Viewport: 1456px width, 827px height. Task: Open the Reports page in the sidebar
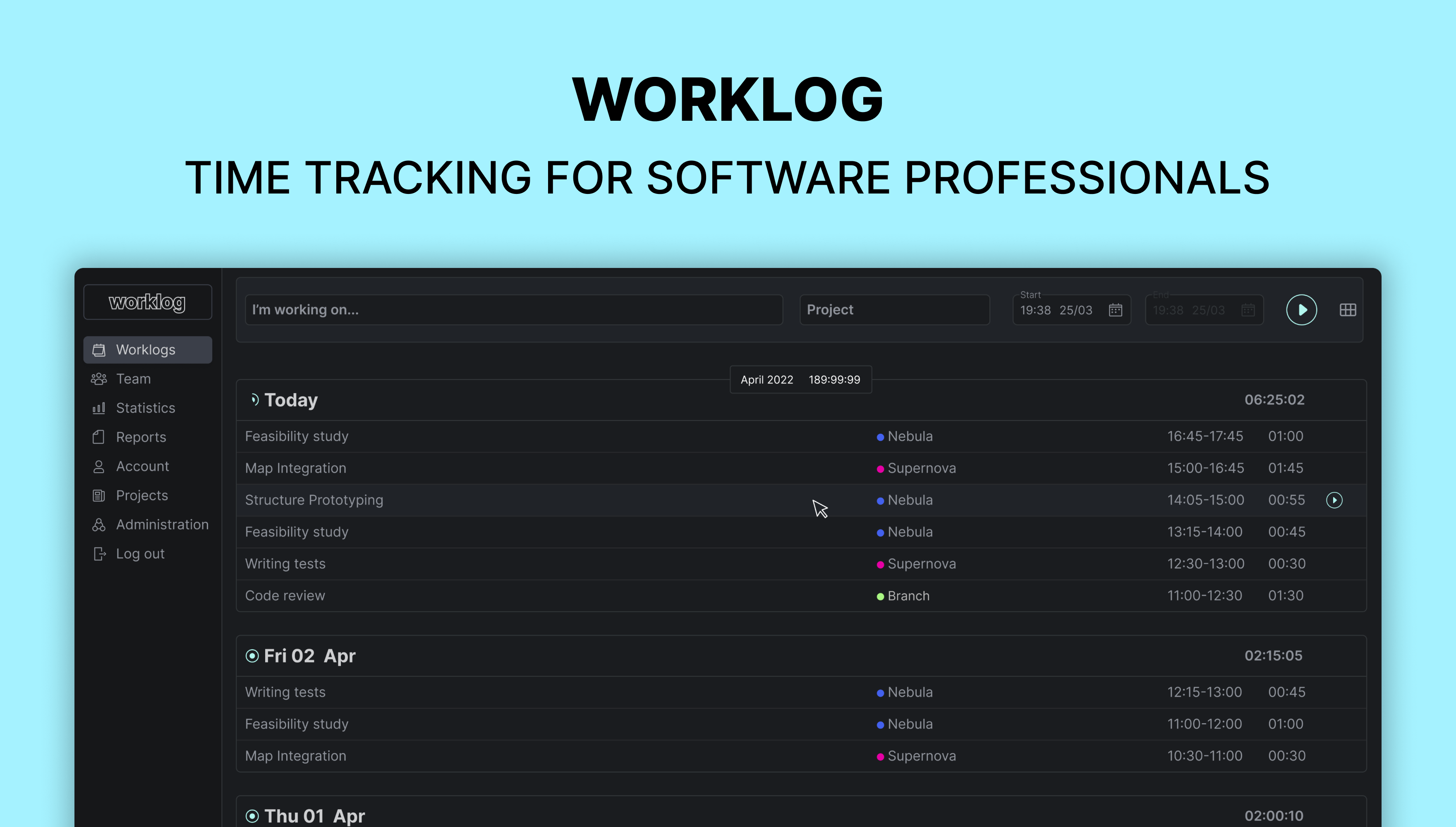coord(140,437)
